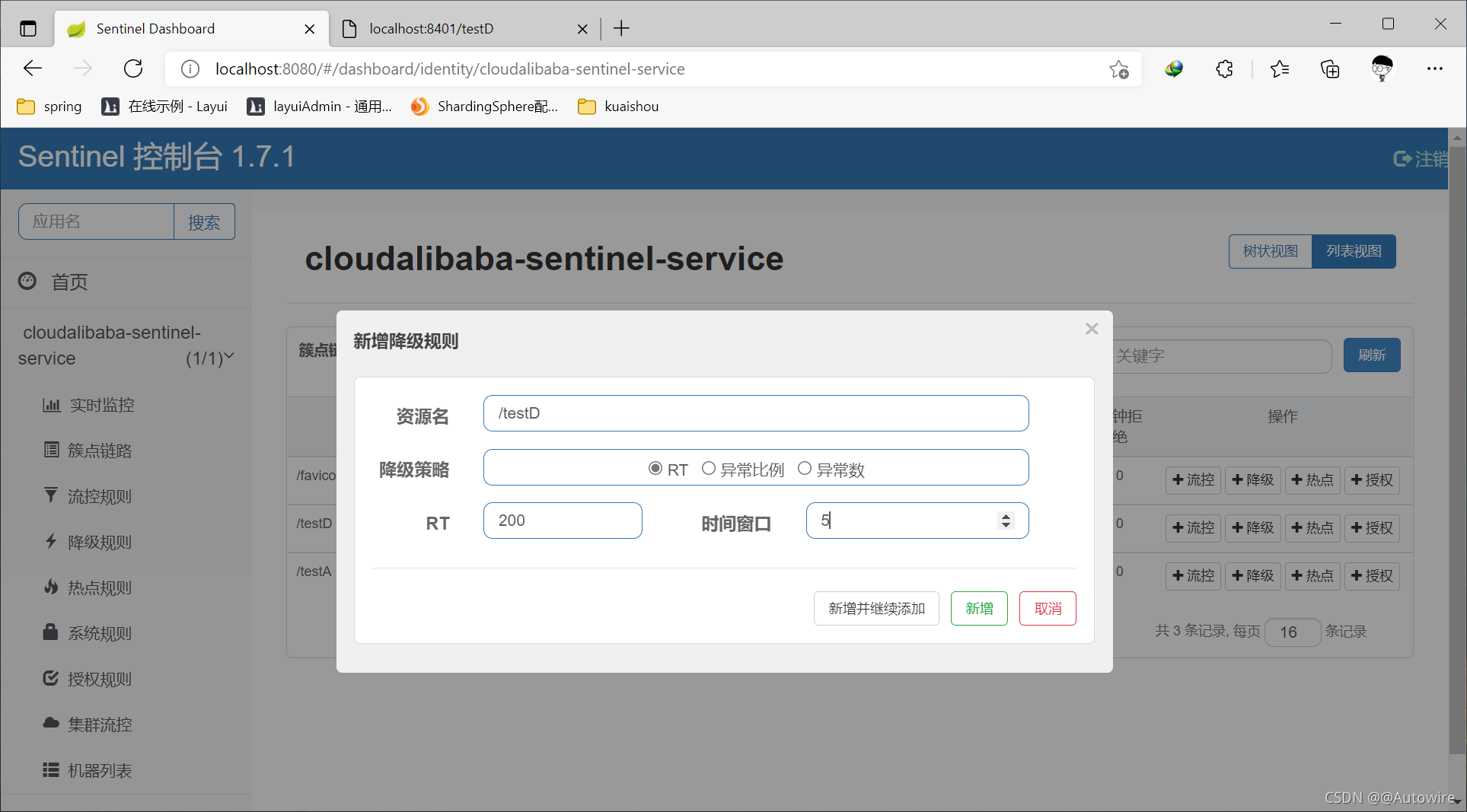Image resolution: width=1467 pixels, height=812 pixels.
Task: Click the records-per-page field showing 16
Action: 1292,632
